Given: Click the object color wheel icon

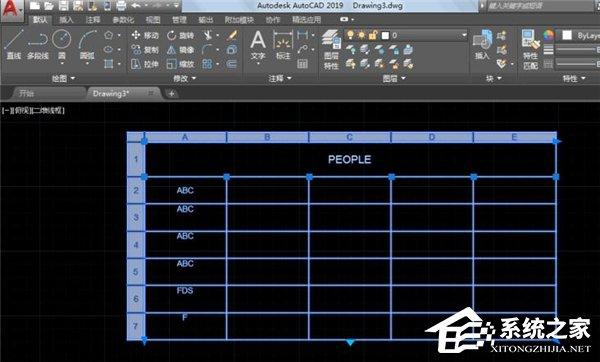Looking at the screenshot, I should [x=548, y=35].
